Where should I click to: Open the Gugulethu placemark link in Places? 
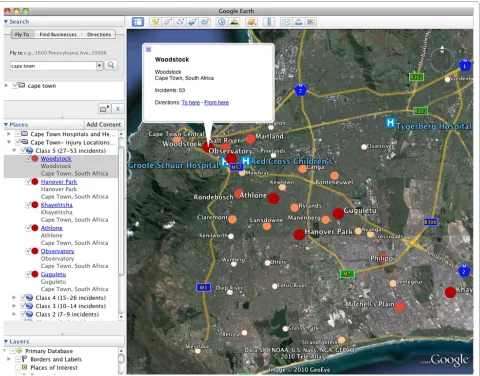(x=53, y=274)
